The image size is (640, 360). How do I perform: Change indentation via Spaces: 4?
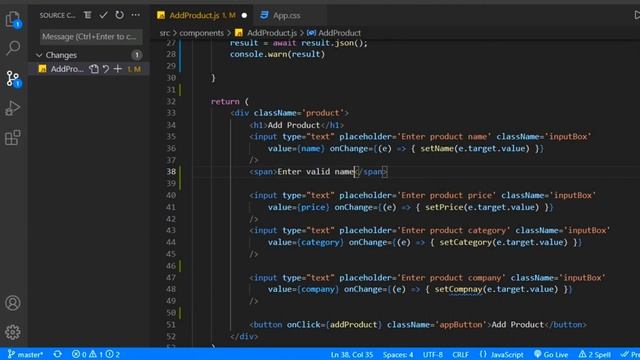(x=398, y=354)
